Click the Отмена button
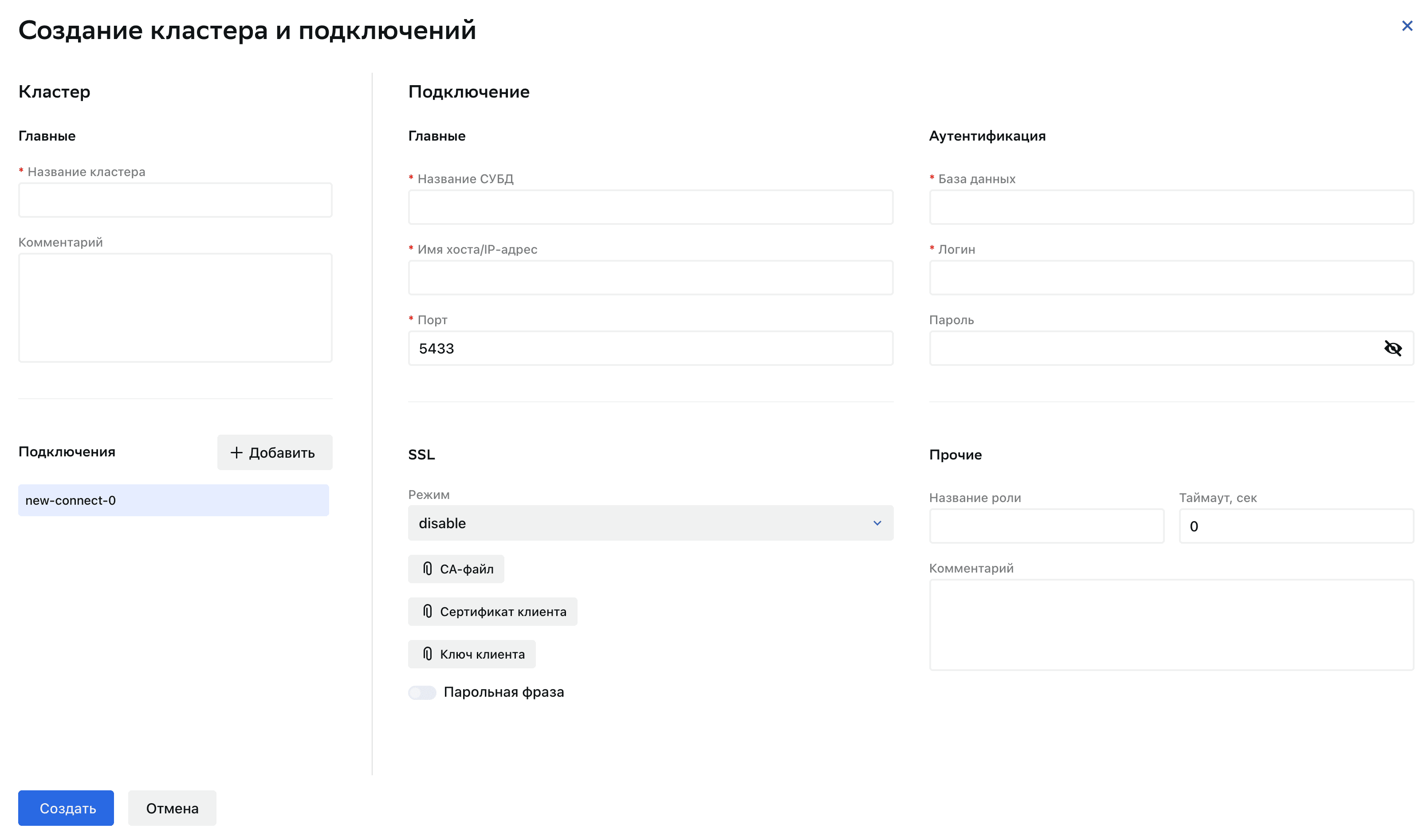The height and width of the screenshot is (840, 1423). click(172, 808)
